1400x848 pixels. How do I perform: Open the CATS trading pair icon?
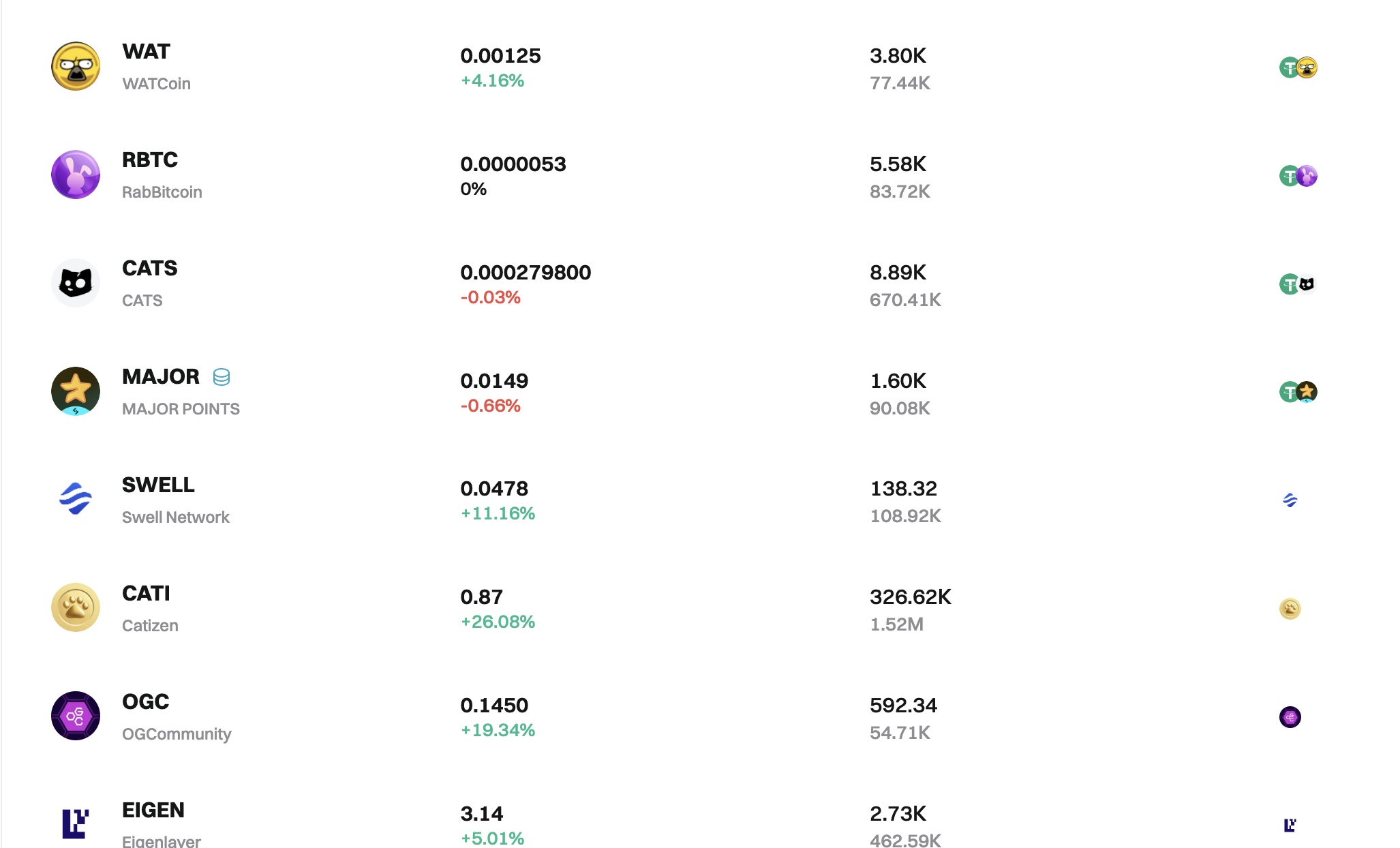[x=1298, y=284]
